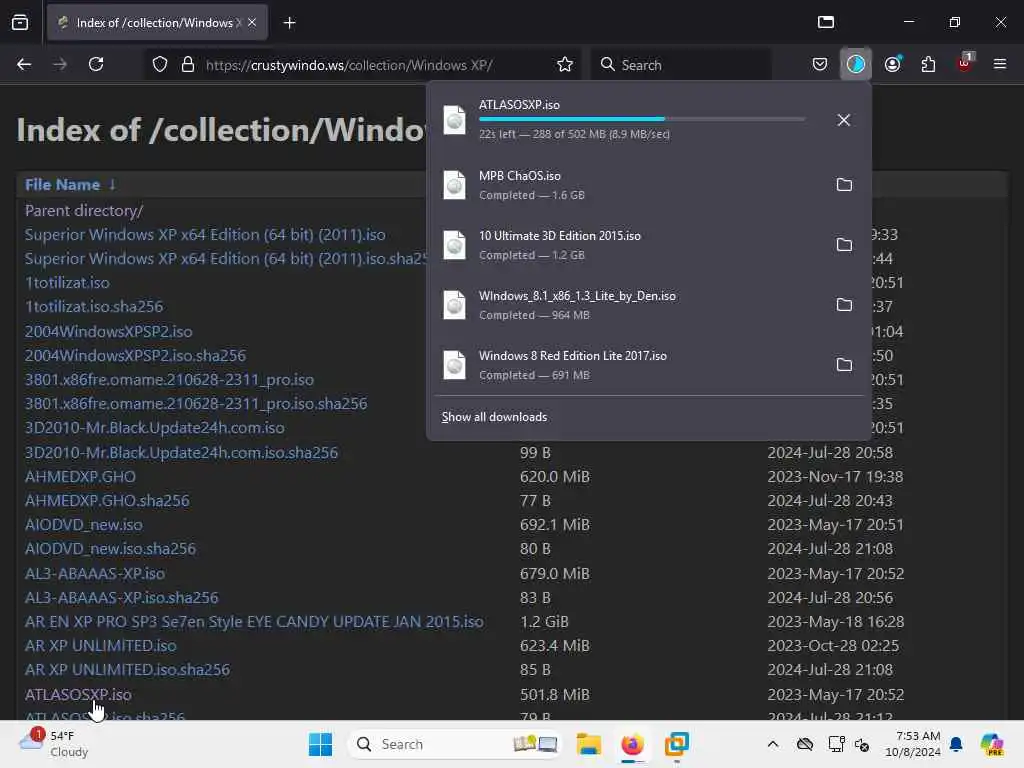Screen dimensions: 1024x768
Task: Show hidden tray icons chevron
Action: tap(773, 744)
